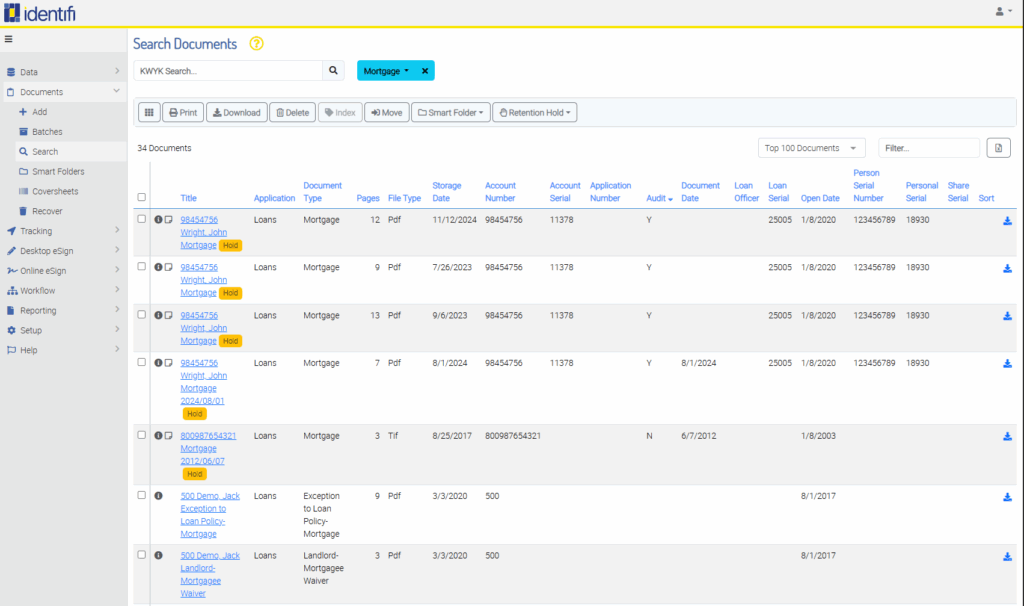This screenshot has width=1024, height=606.
Task: Select Add under Documents
Action: point(39,112)
